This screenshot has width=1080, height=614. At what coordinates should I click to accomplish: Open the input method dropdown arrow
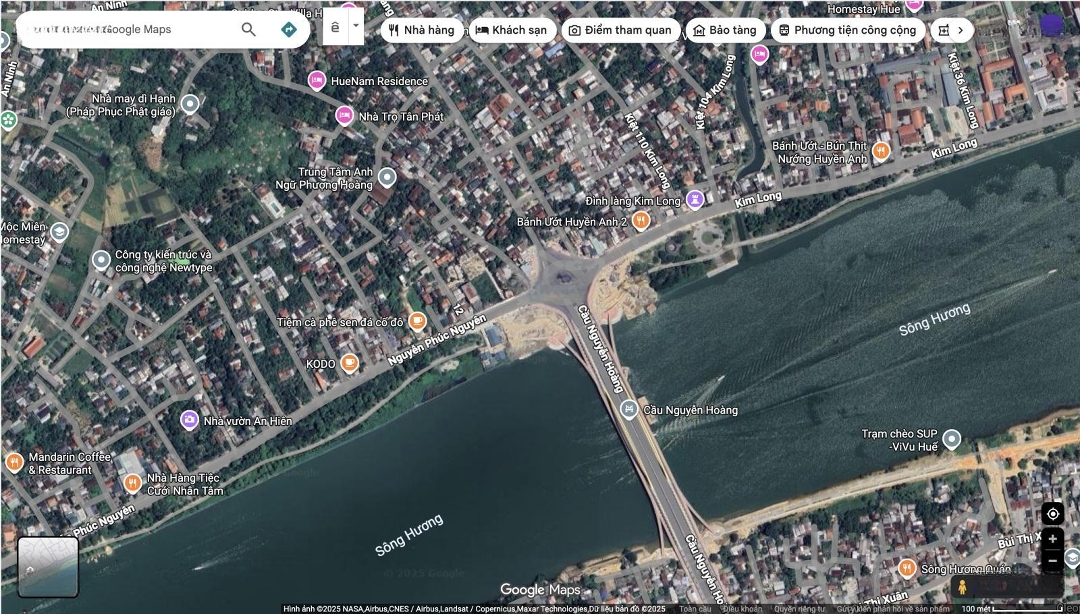(x=356, y=27)
